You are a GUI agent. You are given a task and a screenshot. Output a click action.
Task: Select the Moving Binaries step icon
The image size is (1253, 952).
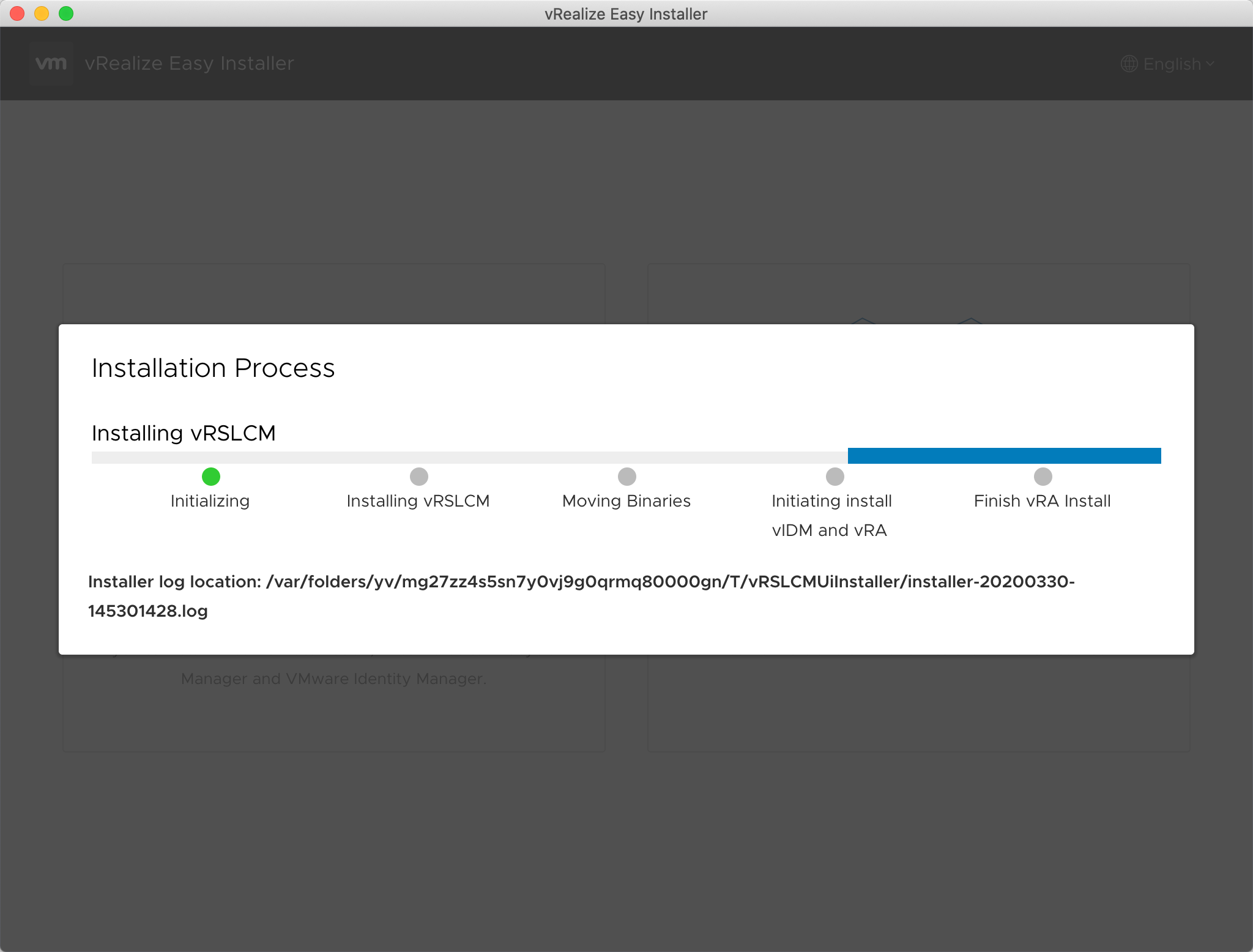click(626, 476)
